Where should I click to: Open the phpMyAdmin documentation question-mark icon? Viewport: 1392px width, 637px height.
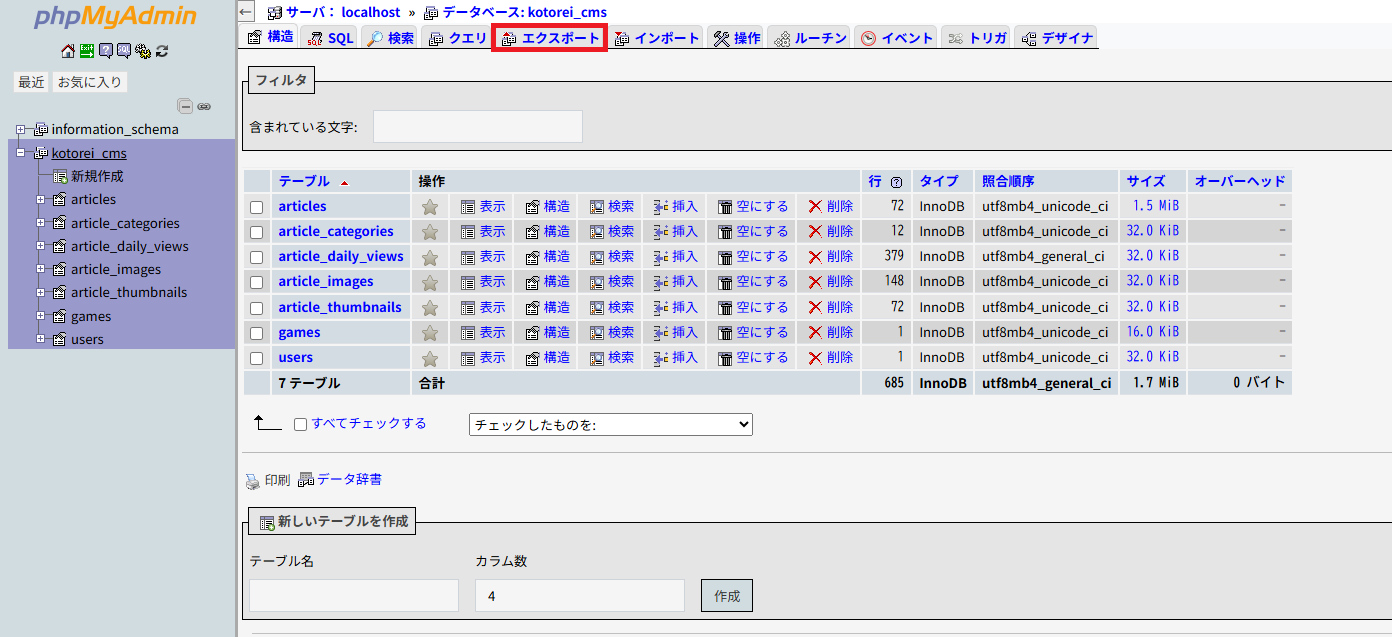tap(105, 51)
